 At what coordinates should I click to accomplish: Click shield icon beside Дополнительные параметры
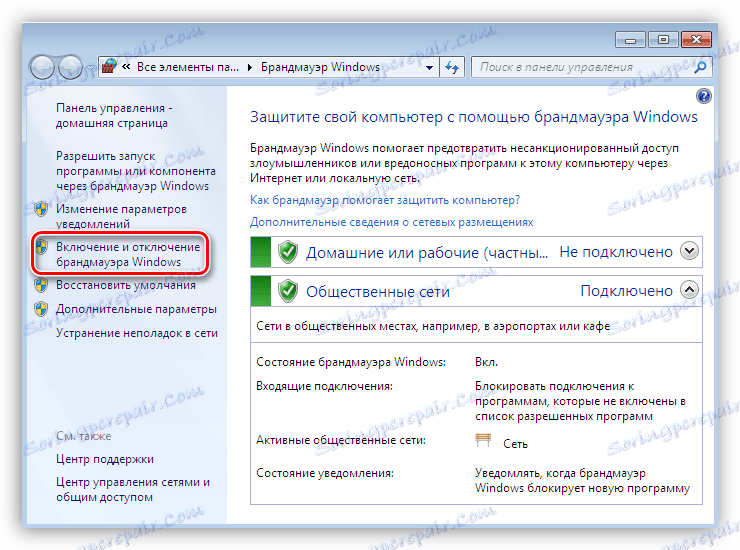pos(41,309)
